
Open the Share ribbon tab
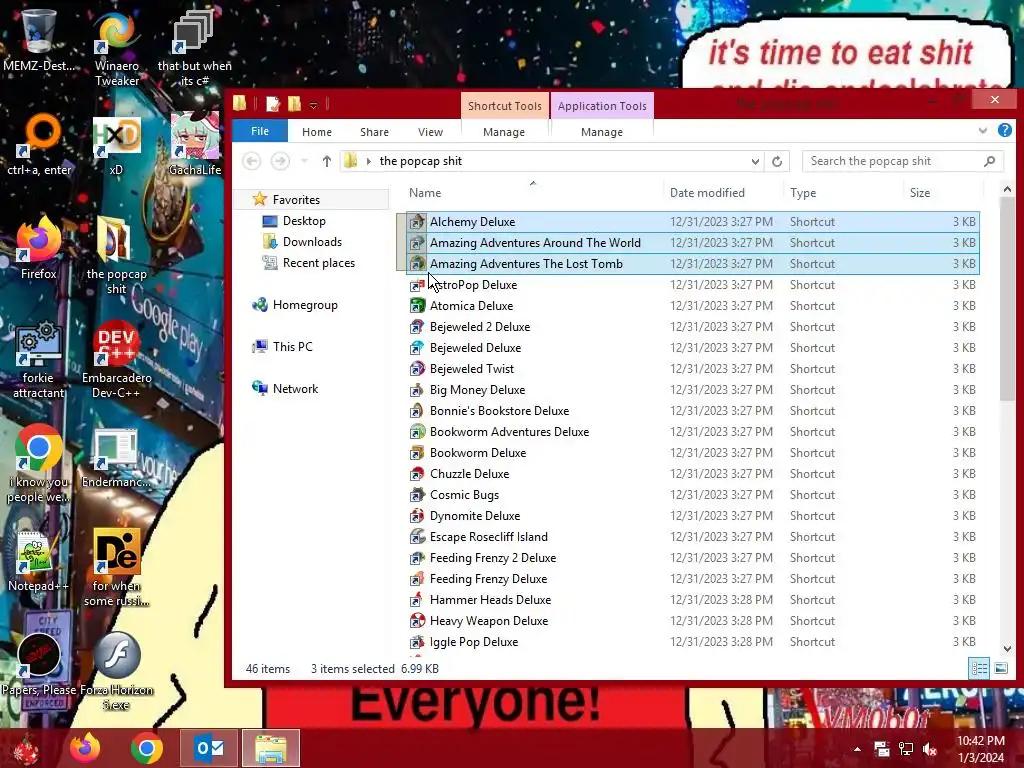click(x=374, y=132)
